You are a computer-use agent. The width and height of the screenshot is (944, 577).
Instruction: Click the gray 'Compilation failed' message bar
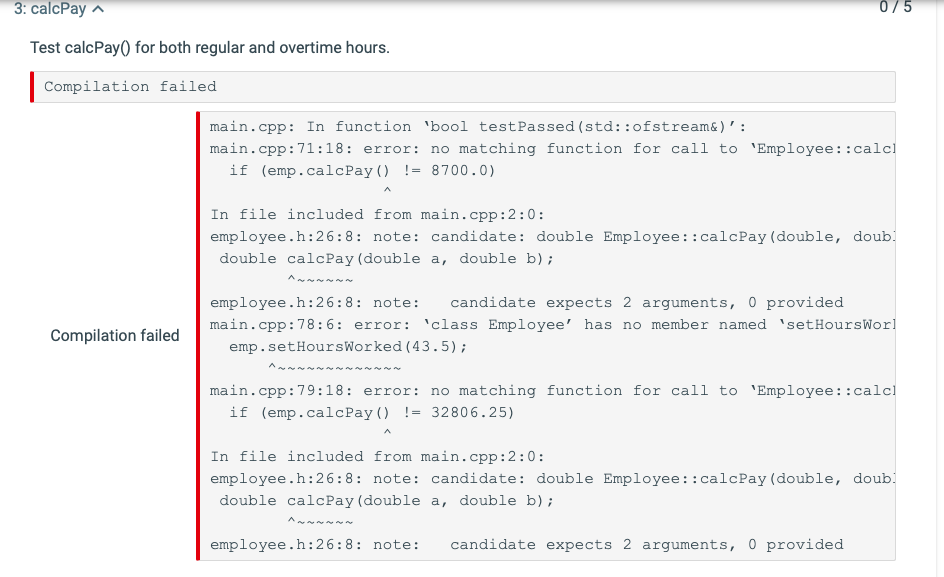click(463, 87)
